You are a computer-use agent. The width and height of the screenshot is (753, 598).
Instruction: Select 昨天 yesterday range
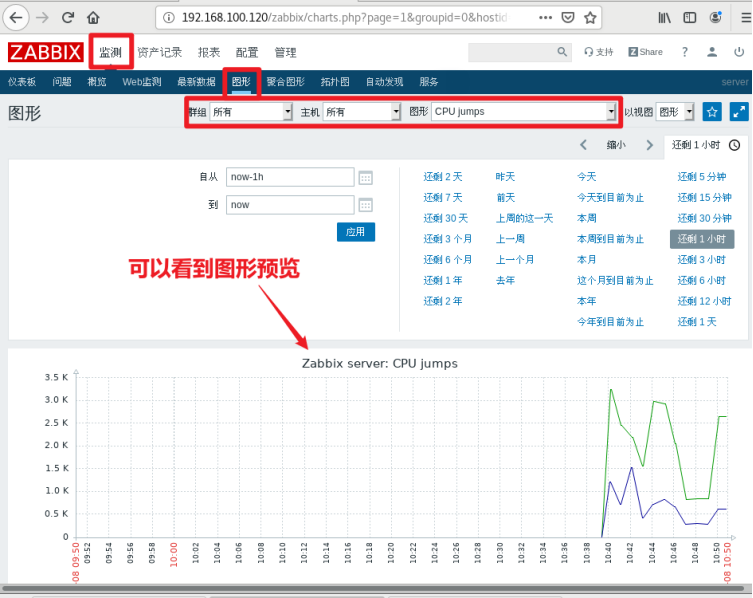[505, 177]
